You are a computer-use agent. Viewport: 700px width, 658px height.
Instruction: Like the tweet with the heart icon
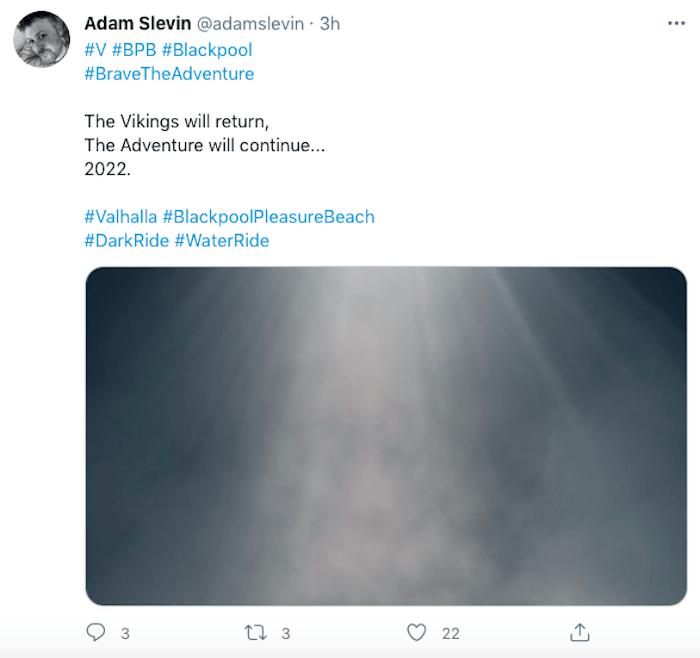[x=417, y=632]
